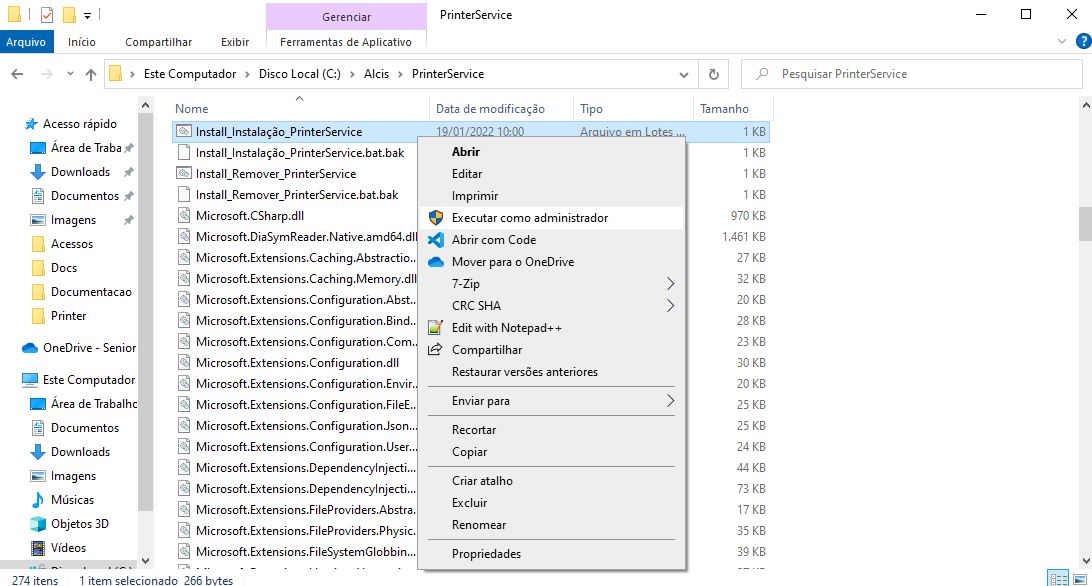Click the Pesquisar PrinterService search field
The width and height of the screenshot is (1092, 586).
pyautogui.click(x=912, y=74)
